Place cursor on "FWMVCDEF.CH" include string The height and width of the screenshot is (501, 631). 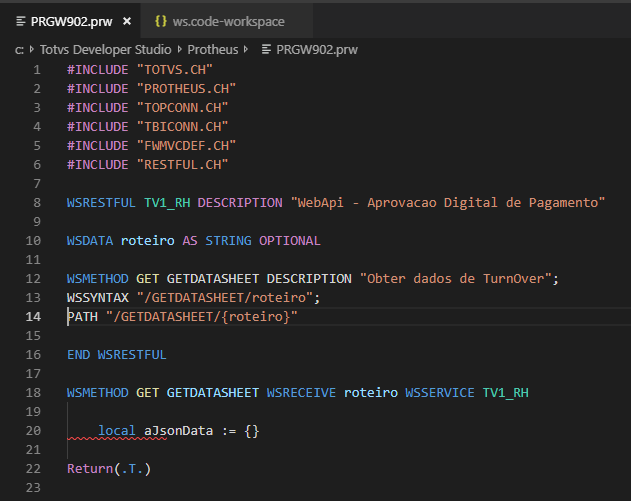tap(186, 145)
